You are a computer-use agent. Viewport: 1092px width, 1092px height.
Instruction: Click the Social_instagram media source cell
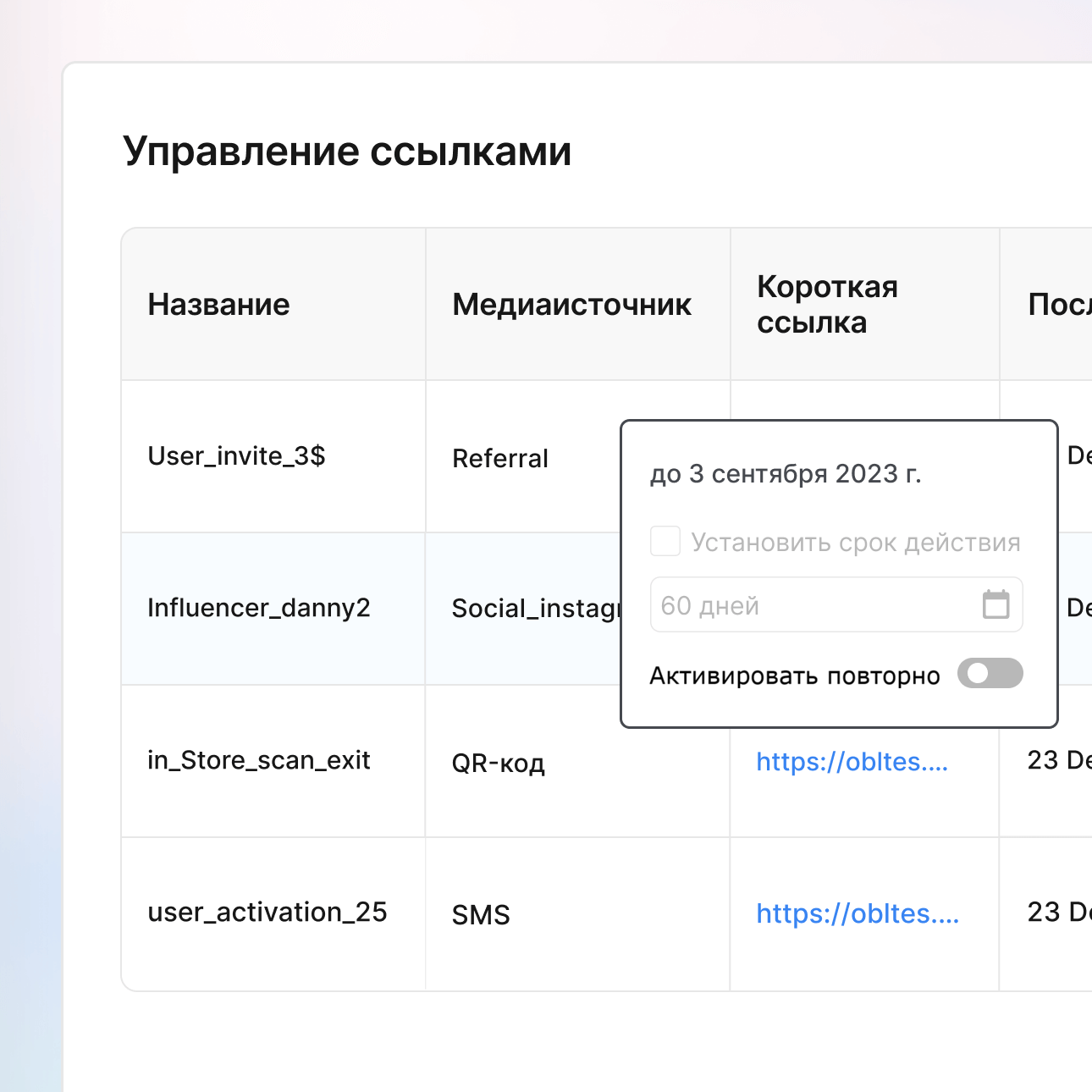click(535, 609)
